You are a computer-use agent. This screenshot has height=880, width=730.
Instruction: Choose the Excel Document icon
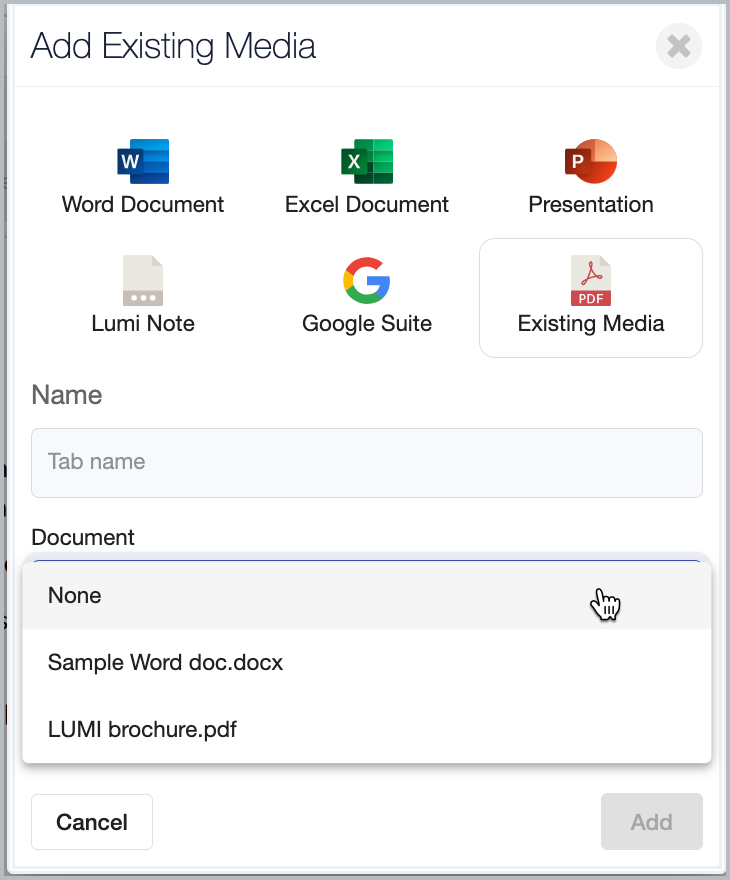pyautogui.click(x=367, y=162)
